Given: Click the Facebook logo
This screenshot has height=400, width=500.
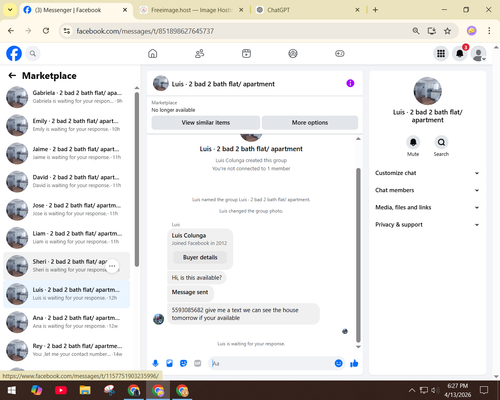Looking at the screenshot, I should (x=14, y=53).
